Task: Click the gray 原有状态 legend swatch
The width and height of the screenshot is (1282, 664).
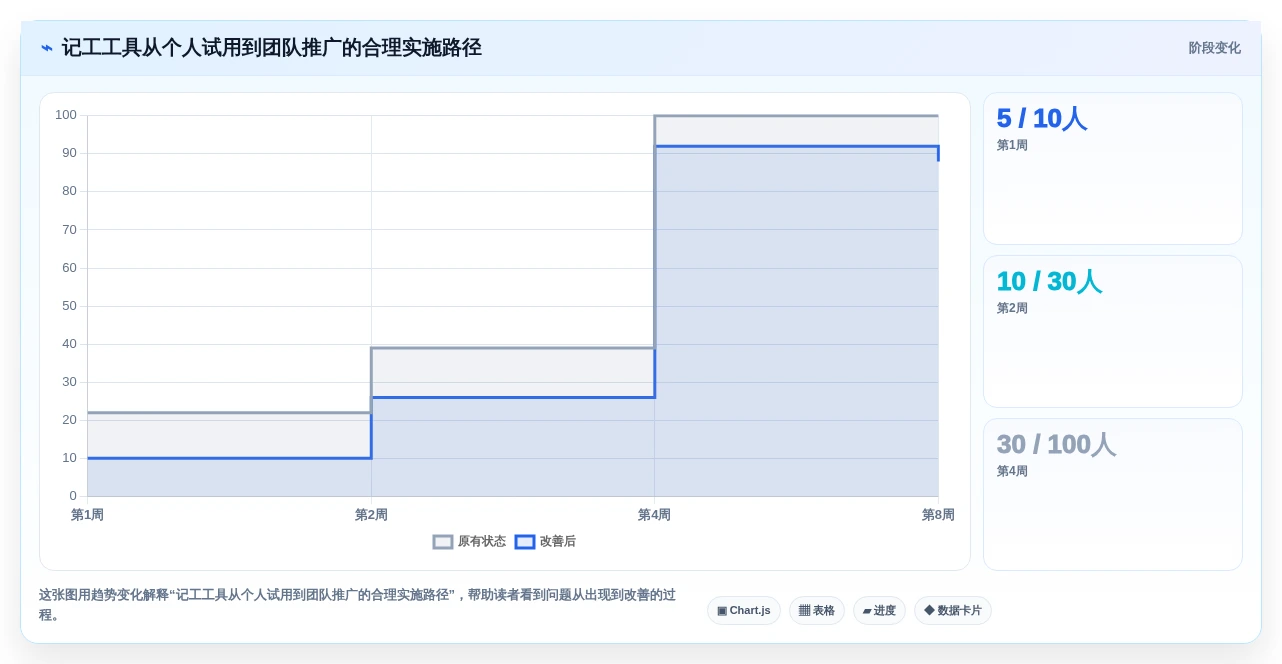Action: (443, 541)
